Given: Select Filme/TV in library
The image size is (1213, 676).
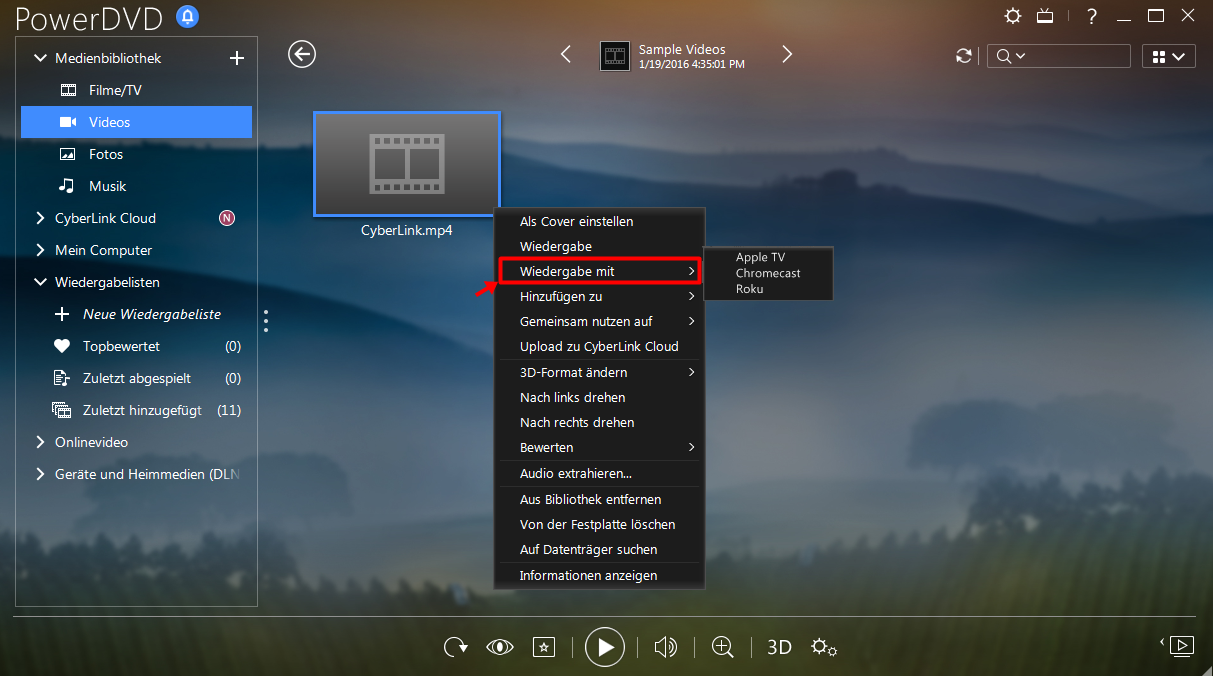Looking at the screenshot, I should (x=136, y=90).
